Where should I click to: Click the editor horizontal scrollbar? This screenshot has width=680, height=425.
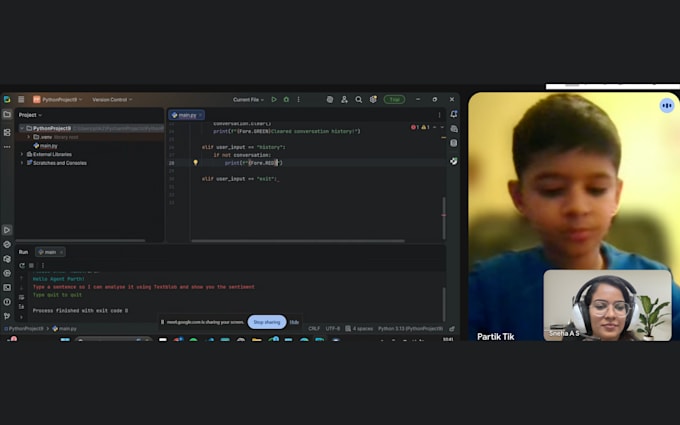pos(298,241)
